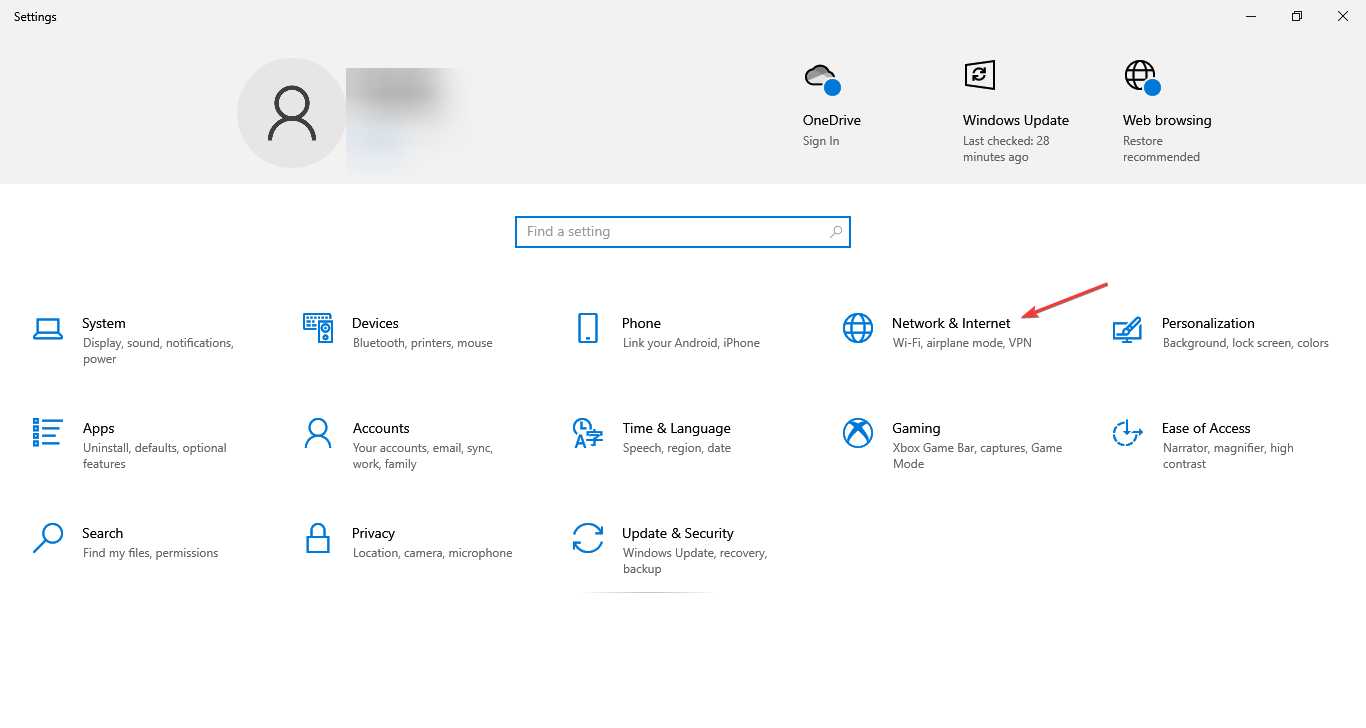Click the Find a setting search field
Screen dimensions: 1366x728
pyautogui.click(x=683, y=232)
